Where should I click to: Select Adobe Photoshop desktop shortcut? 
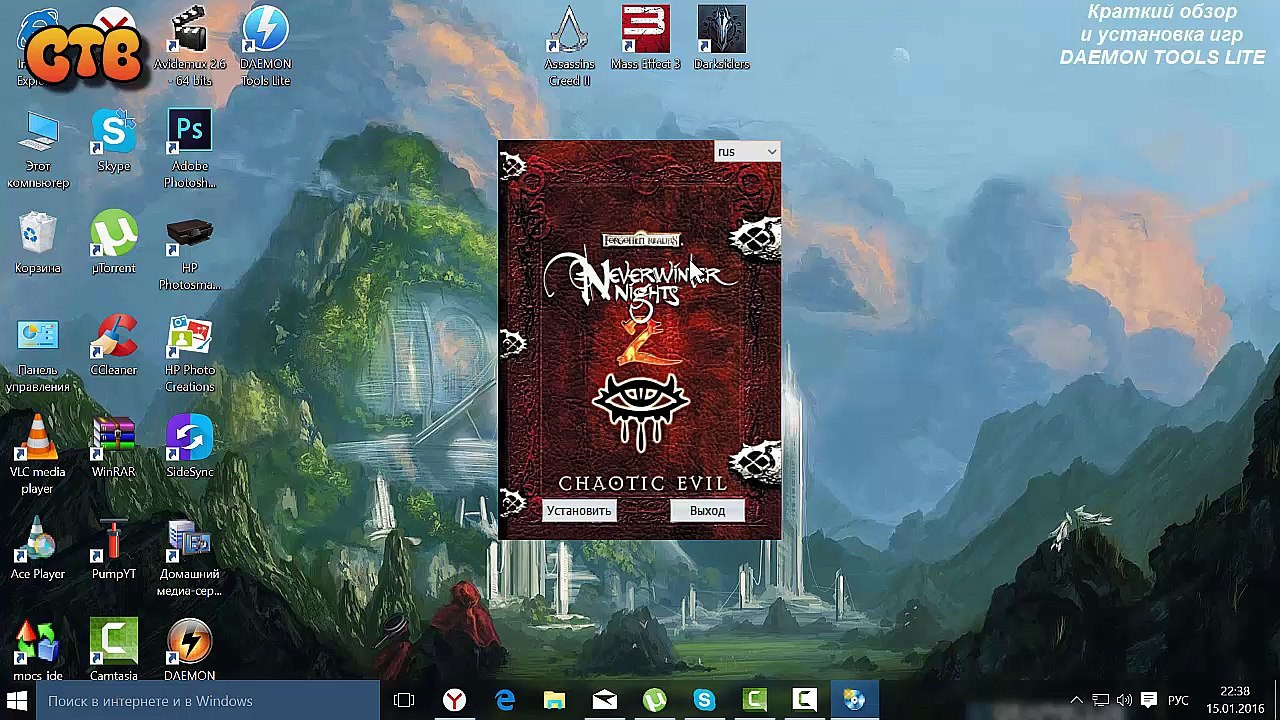[190, 149]
